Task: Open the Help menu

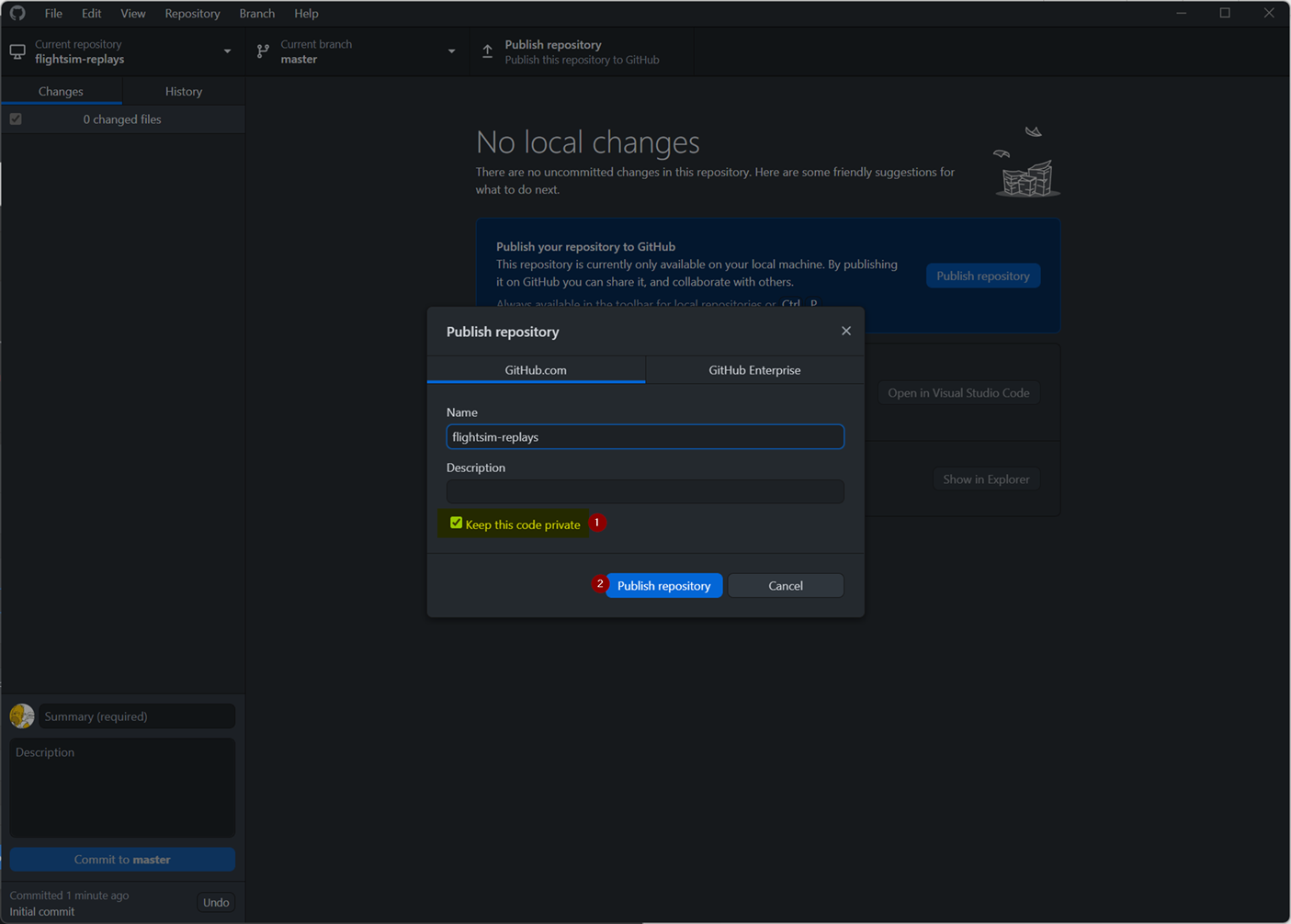Action: pos(306,14)
